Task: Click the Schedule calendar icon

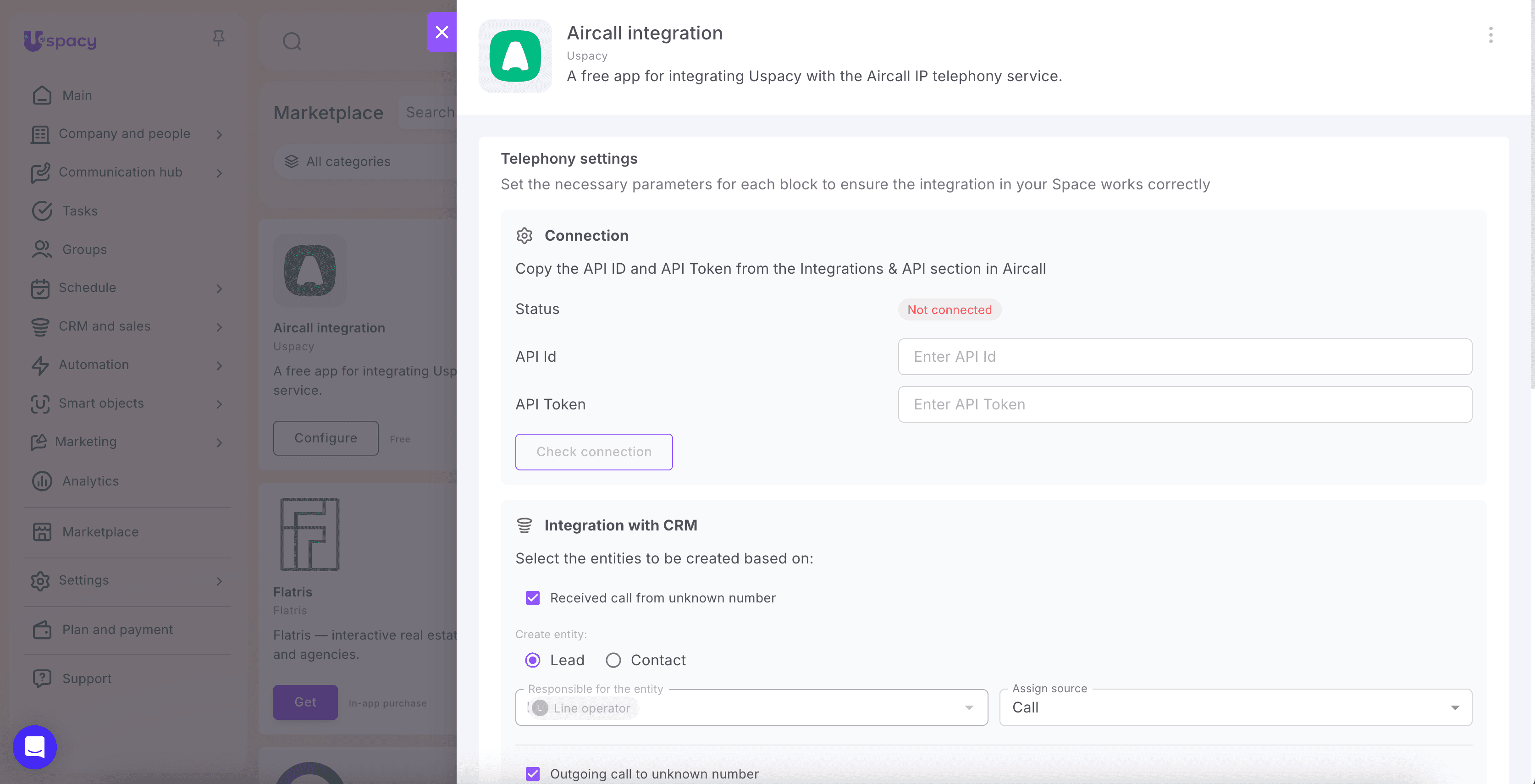Action: [x=40, y=288]
